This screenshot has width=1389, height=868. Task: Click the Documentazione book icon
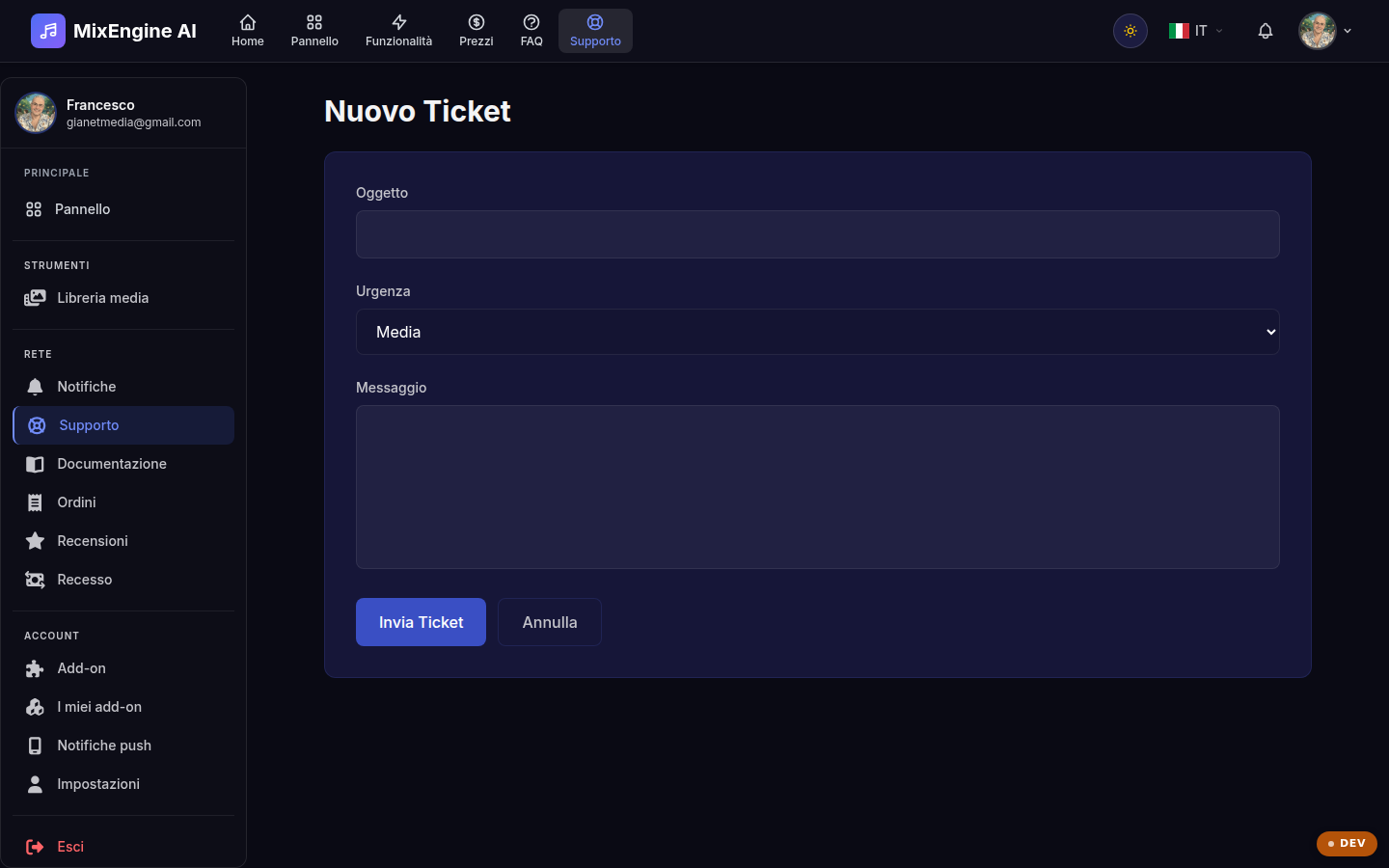click(x=35, y=464)
